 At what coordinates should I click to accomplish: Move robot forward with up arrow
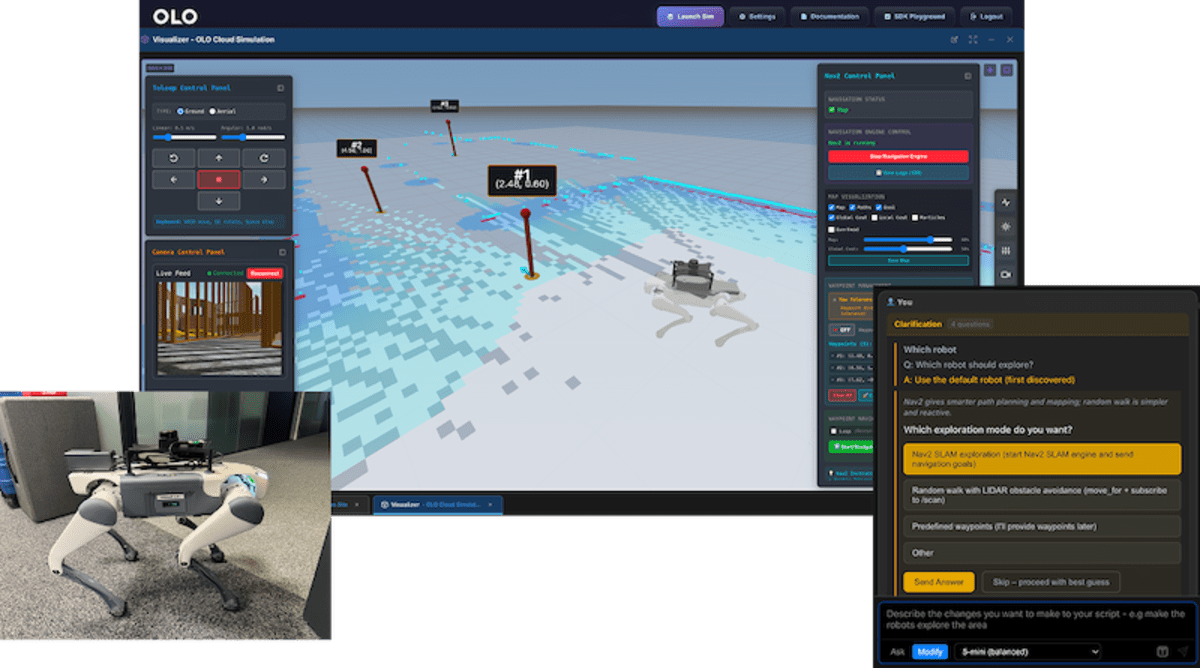click(218, 158)
